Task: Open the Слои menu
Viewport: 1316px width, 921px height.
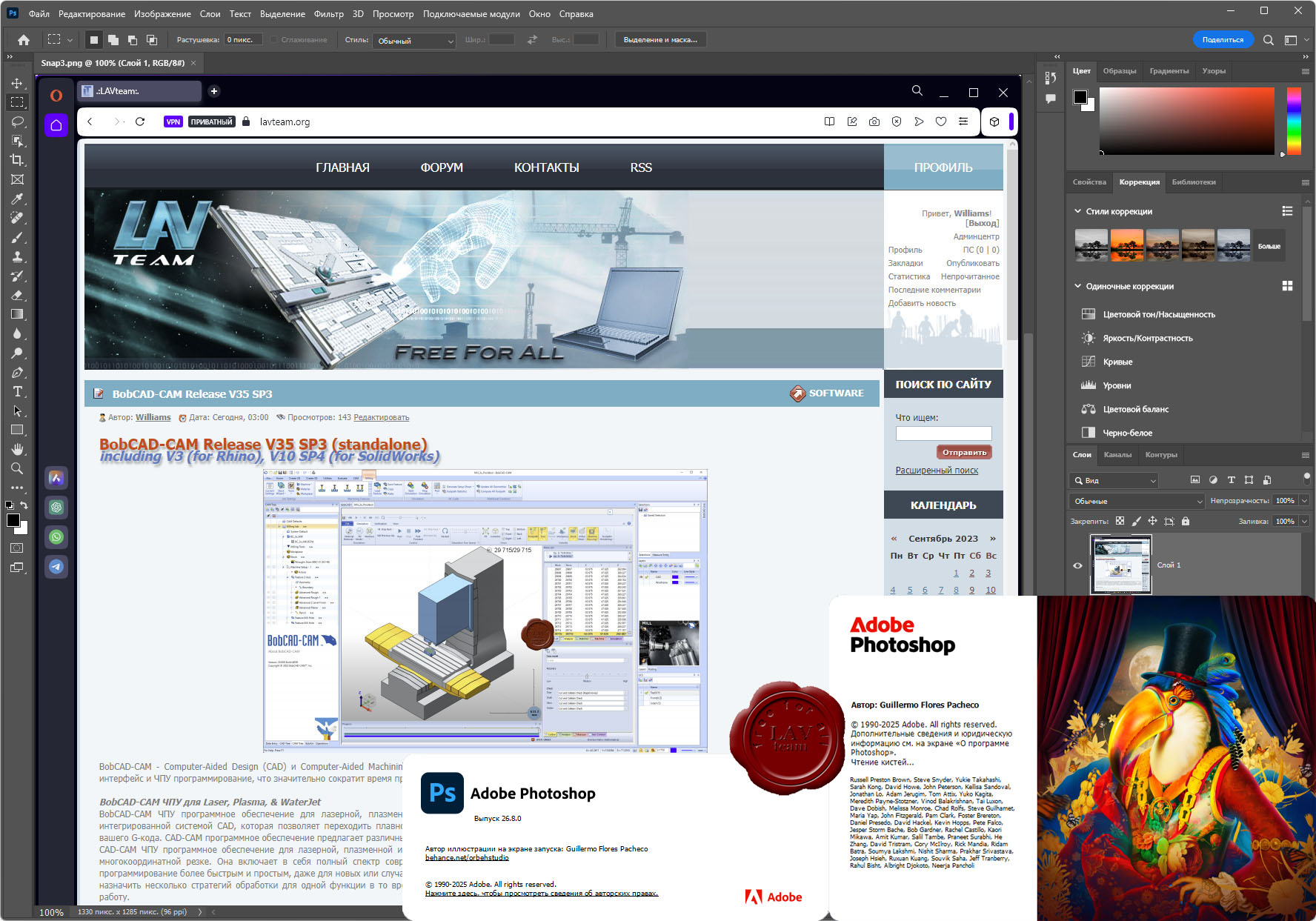Action: 210,14
